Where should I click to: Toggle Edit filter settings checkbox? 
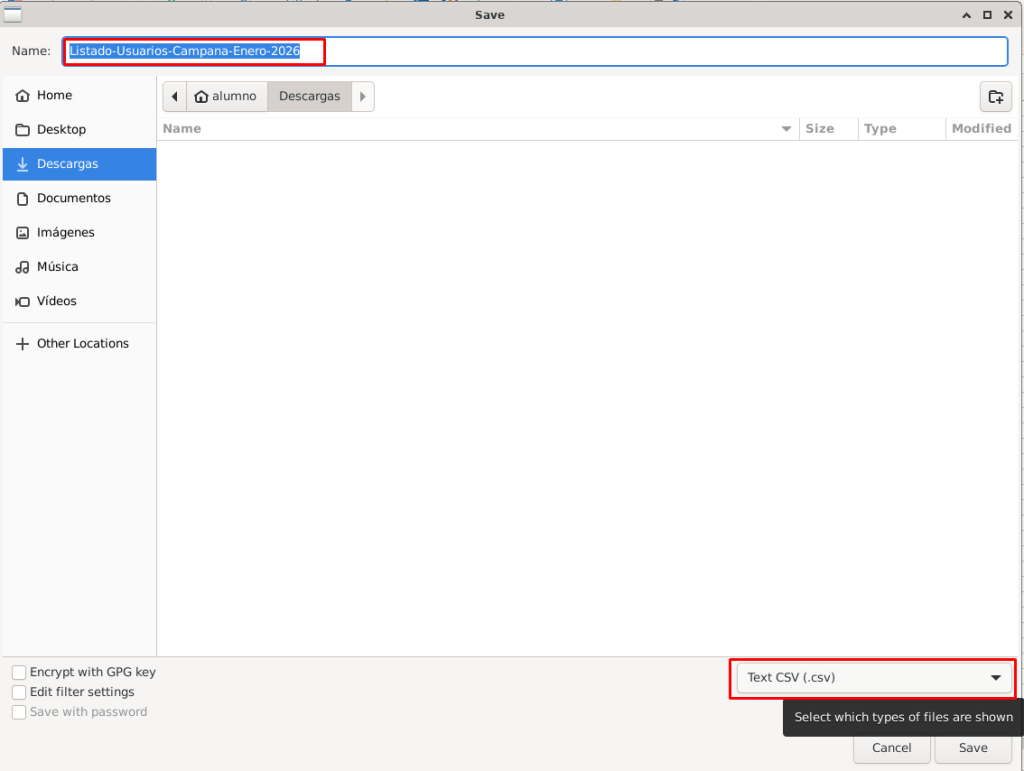[x=19, y=692]
